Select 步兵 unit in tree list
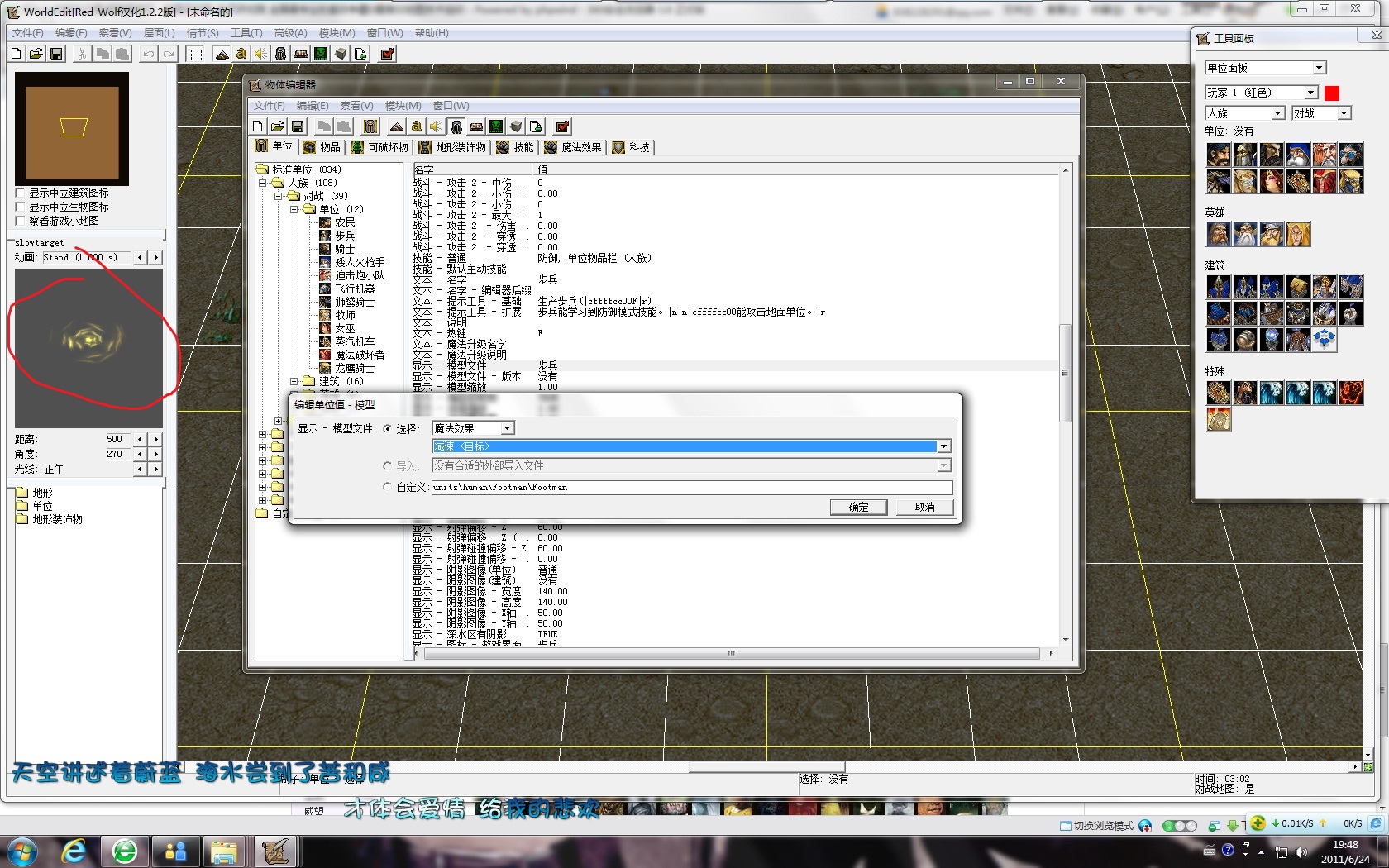 click(345, 236)
